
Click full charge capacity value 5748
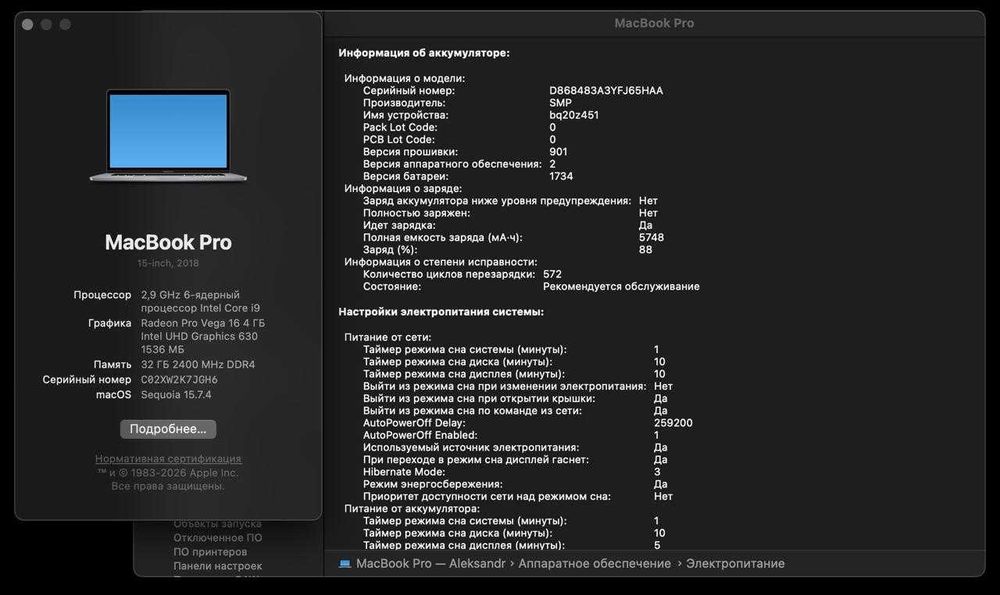(651, 237)
